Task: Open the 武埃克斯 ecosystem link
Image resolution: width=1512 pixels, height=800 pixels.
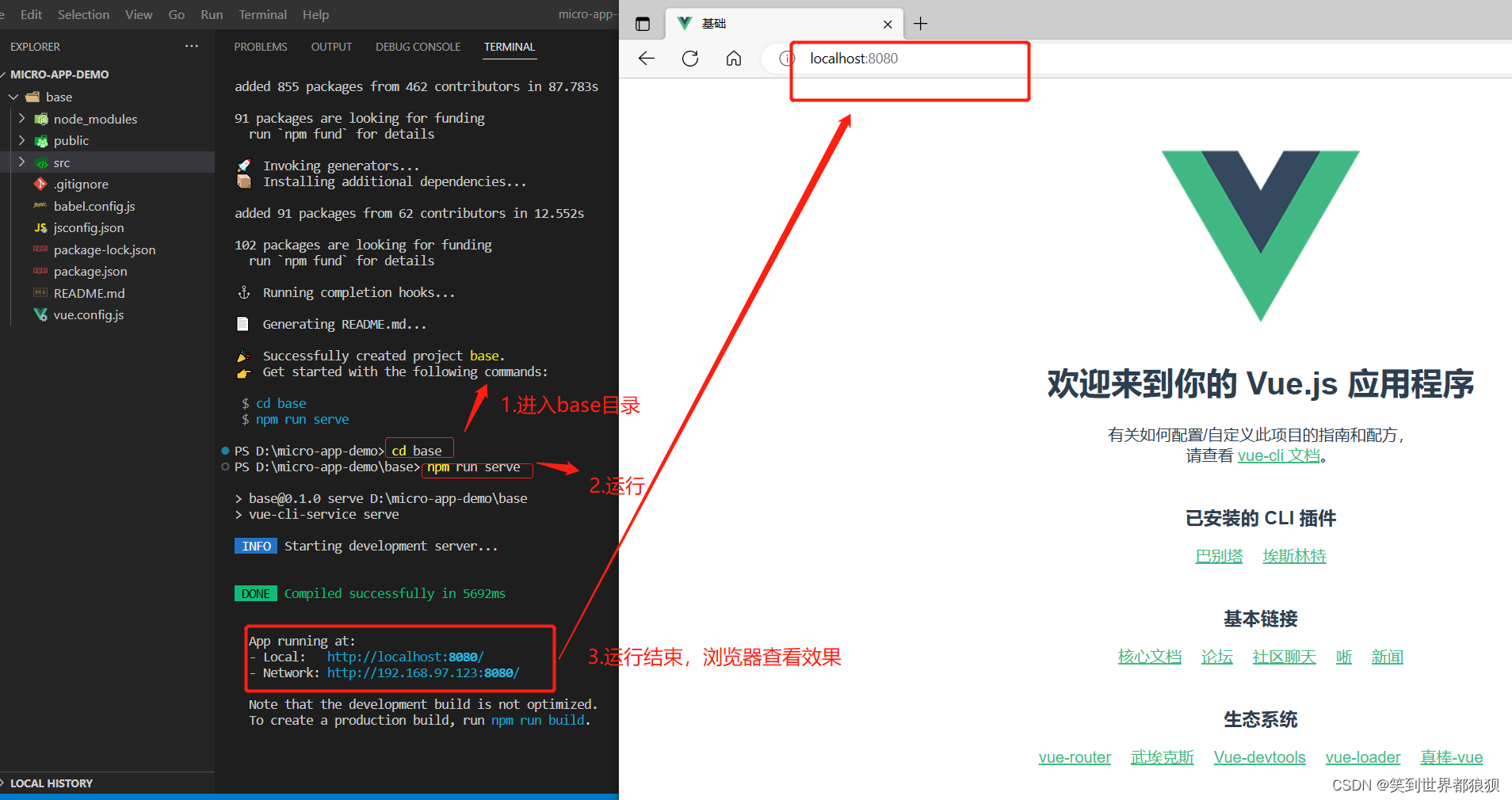Action: (1162, 757)
